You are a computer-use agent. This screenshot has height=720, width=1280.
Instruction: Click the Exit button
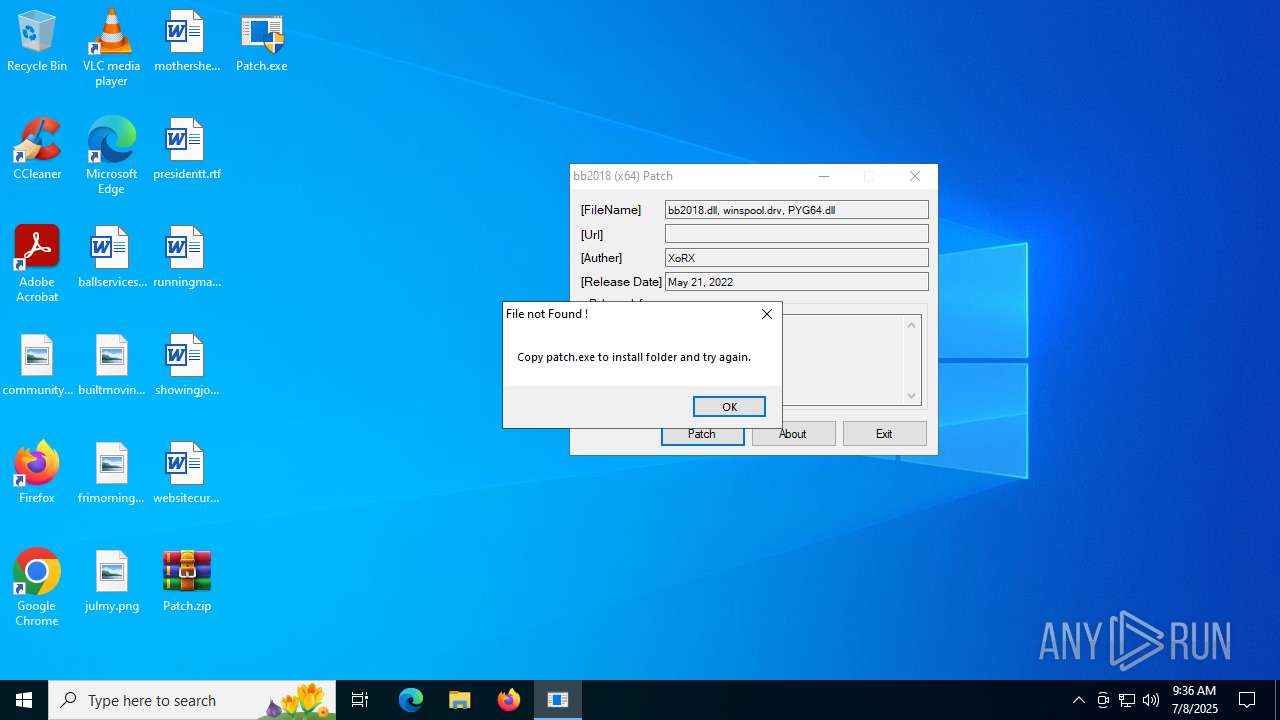tap(884, 434)
